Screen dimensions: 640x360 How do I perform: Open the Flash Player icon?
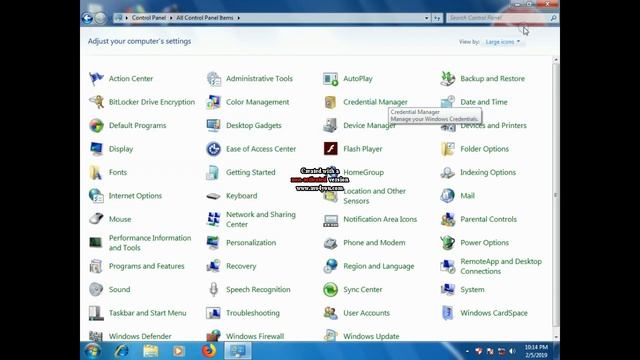tap(331, 149)
